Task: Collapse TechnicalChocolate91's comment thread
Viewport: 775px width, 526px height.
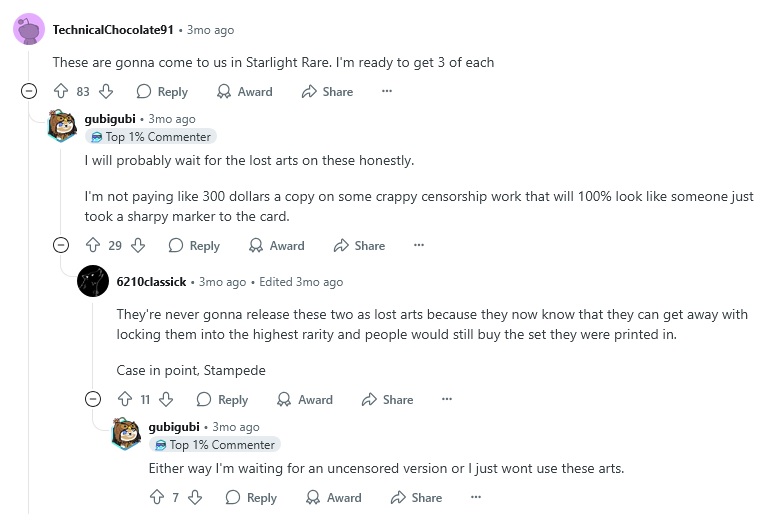Action: pos(29,91)
